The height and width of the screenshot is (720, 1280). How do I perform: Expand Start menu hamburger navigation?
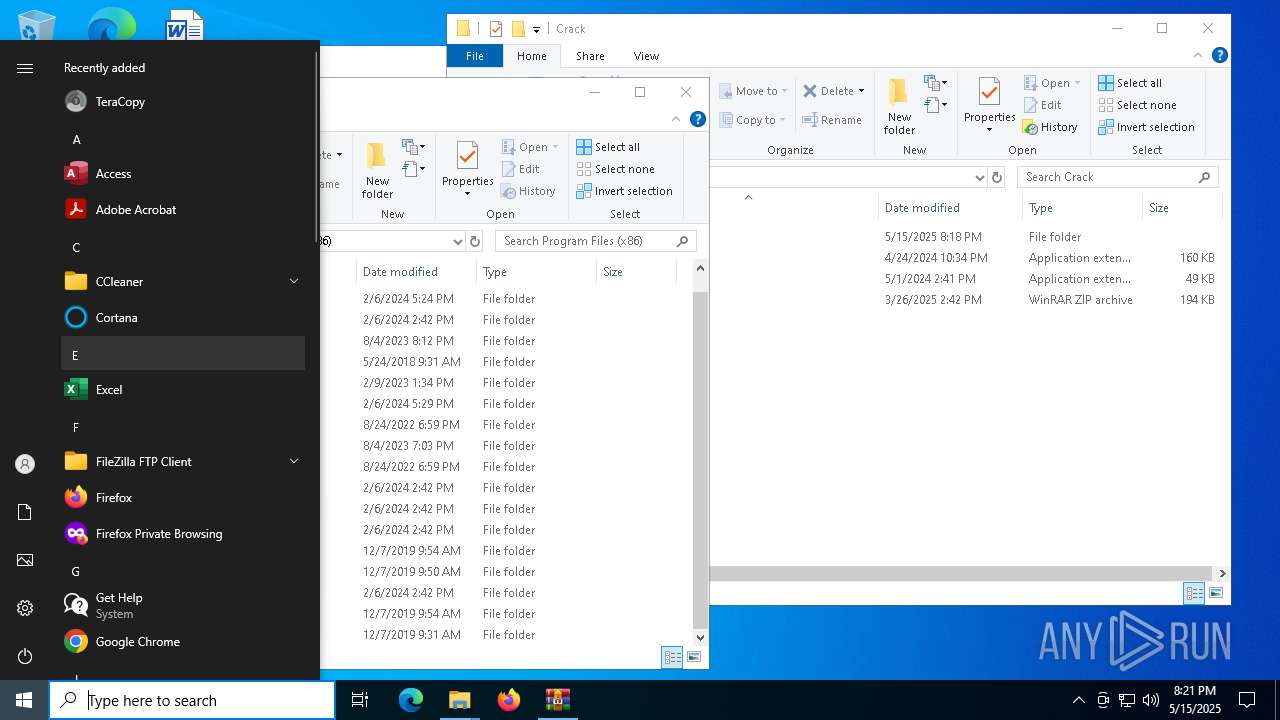25,68
